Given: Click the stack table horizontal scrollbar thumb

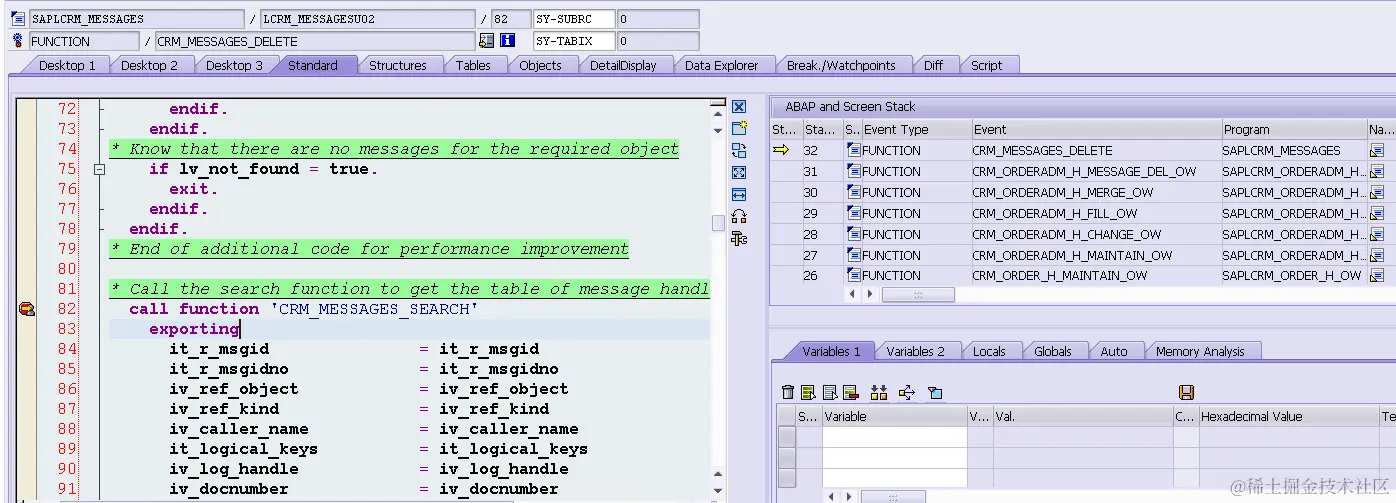Looking at the screenshot, I should pos(918,295).
